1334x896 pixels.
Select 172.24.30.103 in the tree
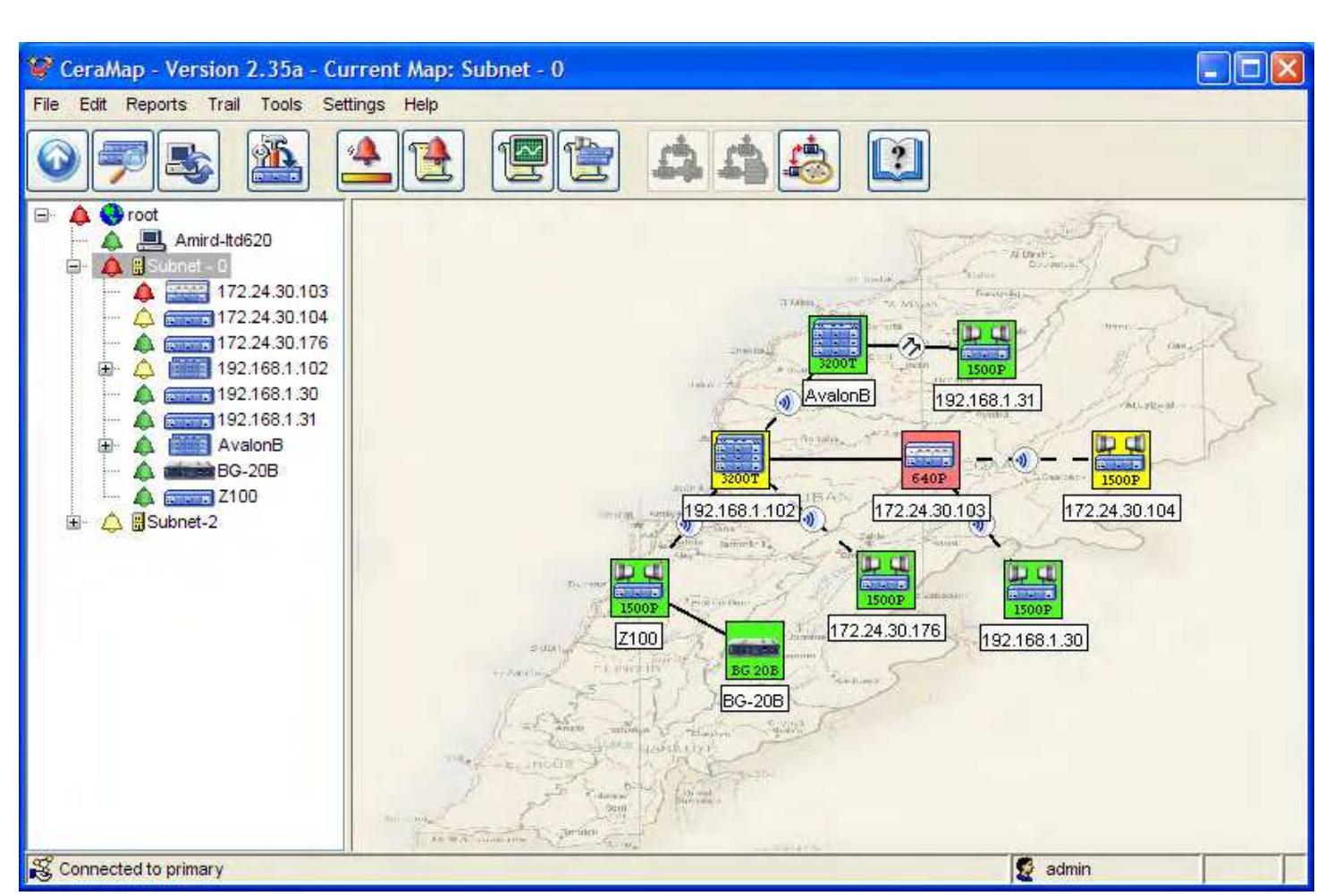(272, 292)
